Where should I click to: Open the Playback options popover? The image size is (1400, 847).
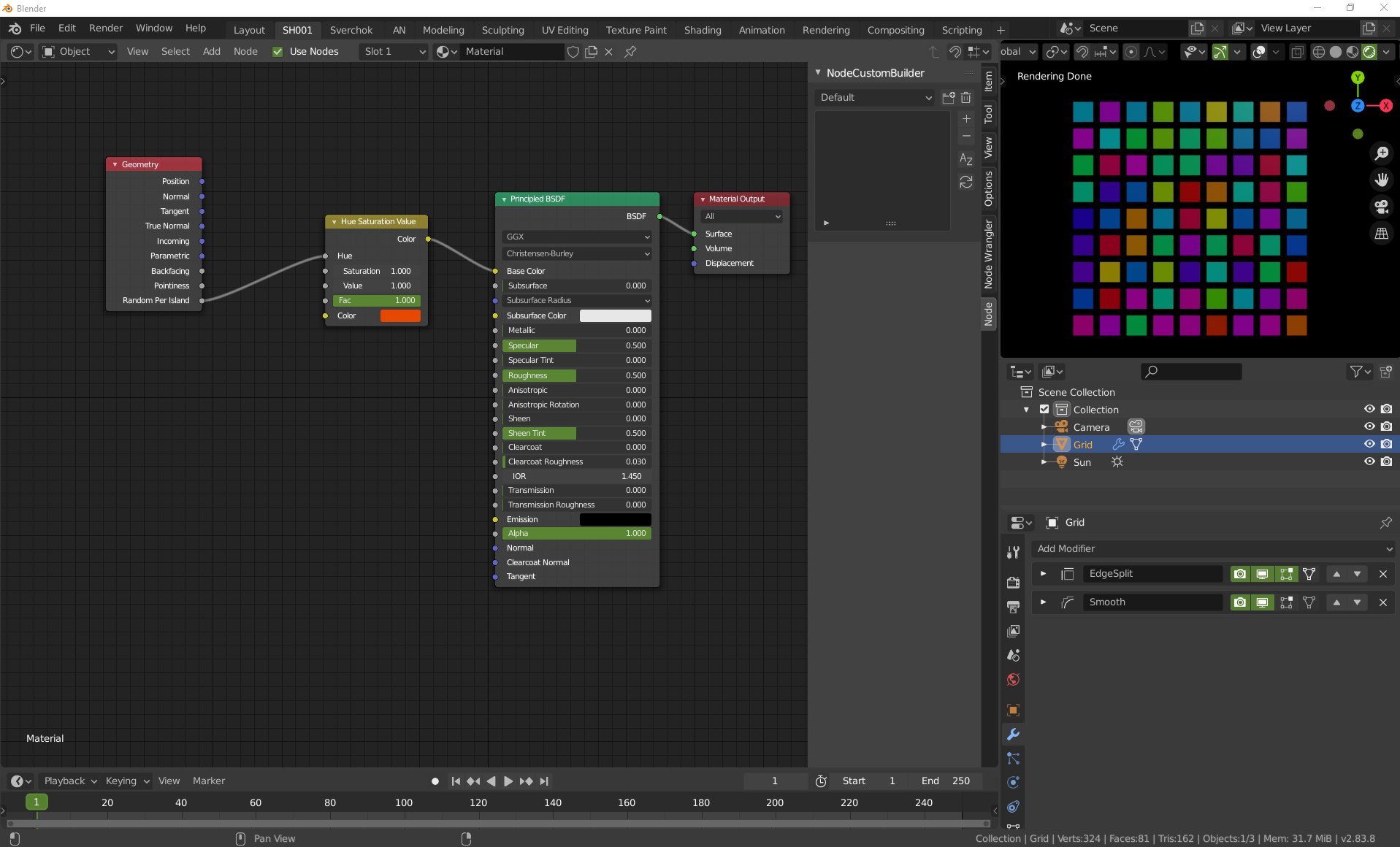[70, 781]
